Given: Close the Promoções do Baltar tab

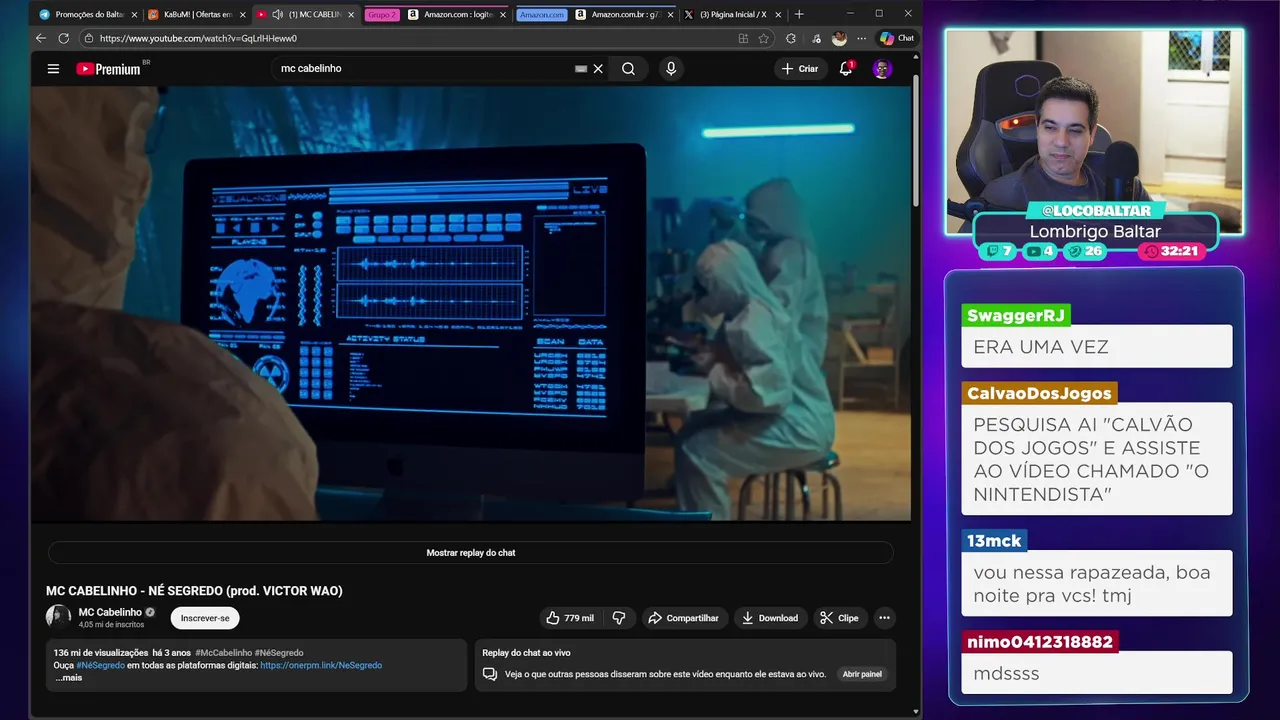Looking at the screenshot, I should (134, 15).
